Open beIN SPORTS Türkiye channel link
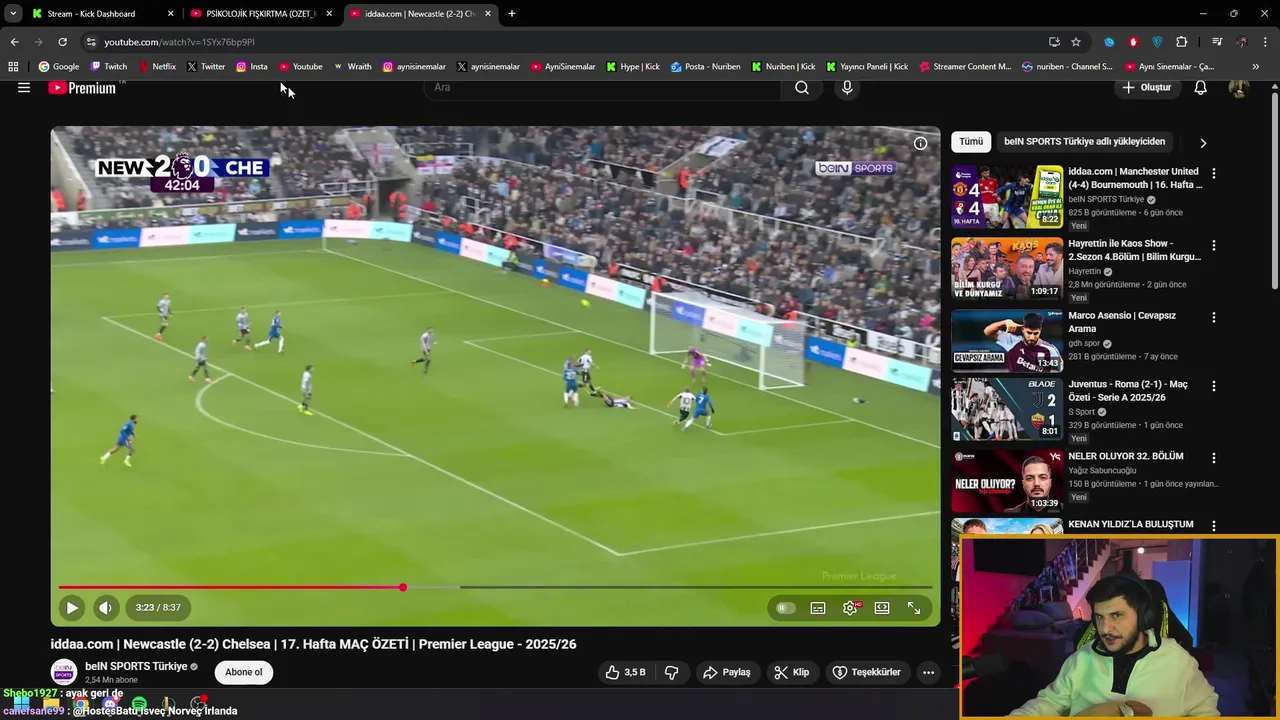 pyautogui.click(x=136, y=666)
